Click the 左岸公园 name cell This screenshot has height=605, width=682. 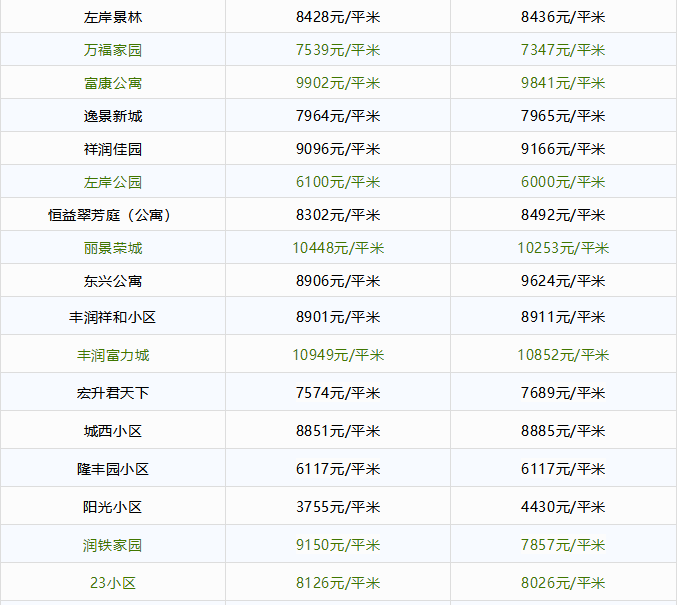[113, 182]
